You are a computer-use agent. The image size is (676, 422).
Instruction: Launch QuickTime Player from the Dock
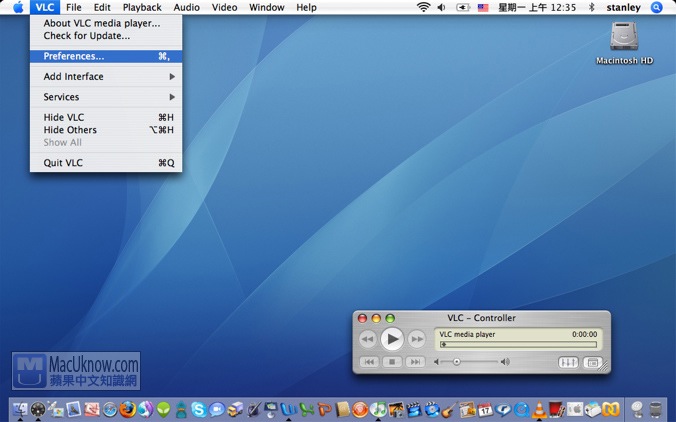(522, 410)
